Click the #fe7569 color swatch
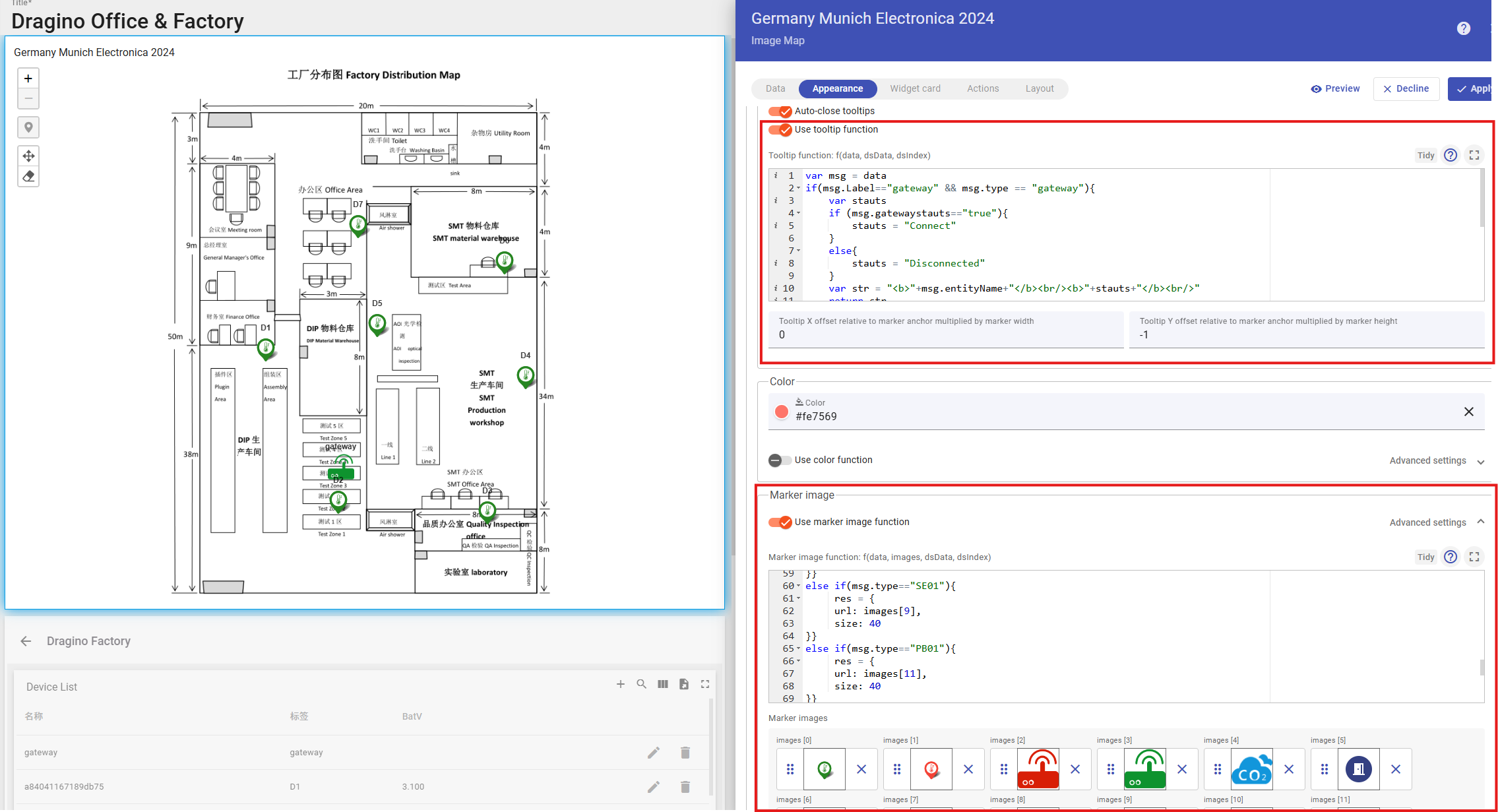Image resolution: width=1498 pixels, height=812 pixels. [782, 412]
